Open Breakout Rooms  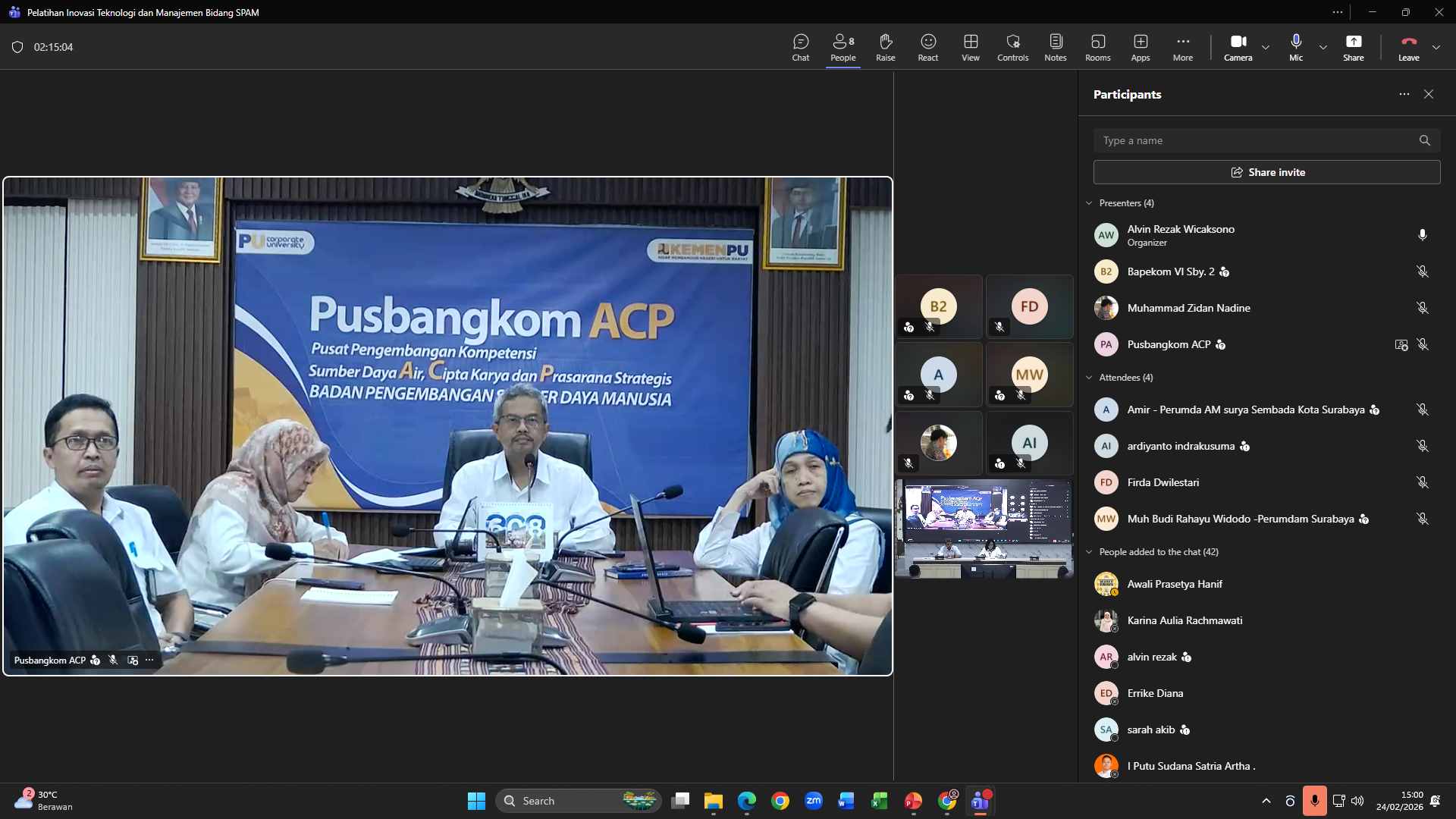point(1097,47)
